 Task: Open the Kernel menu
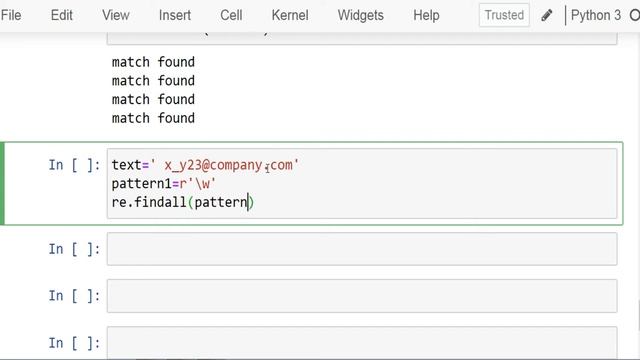(290, 16)
